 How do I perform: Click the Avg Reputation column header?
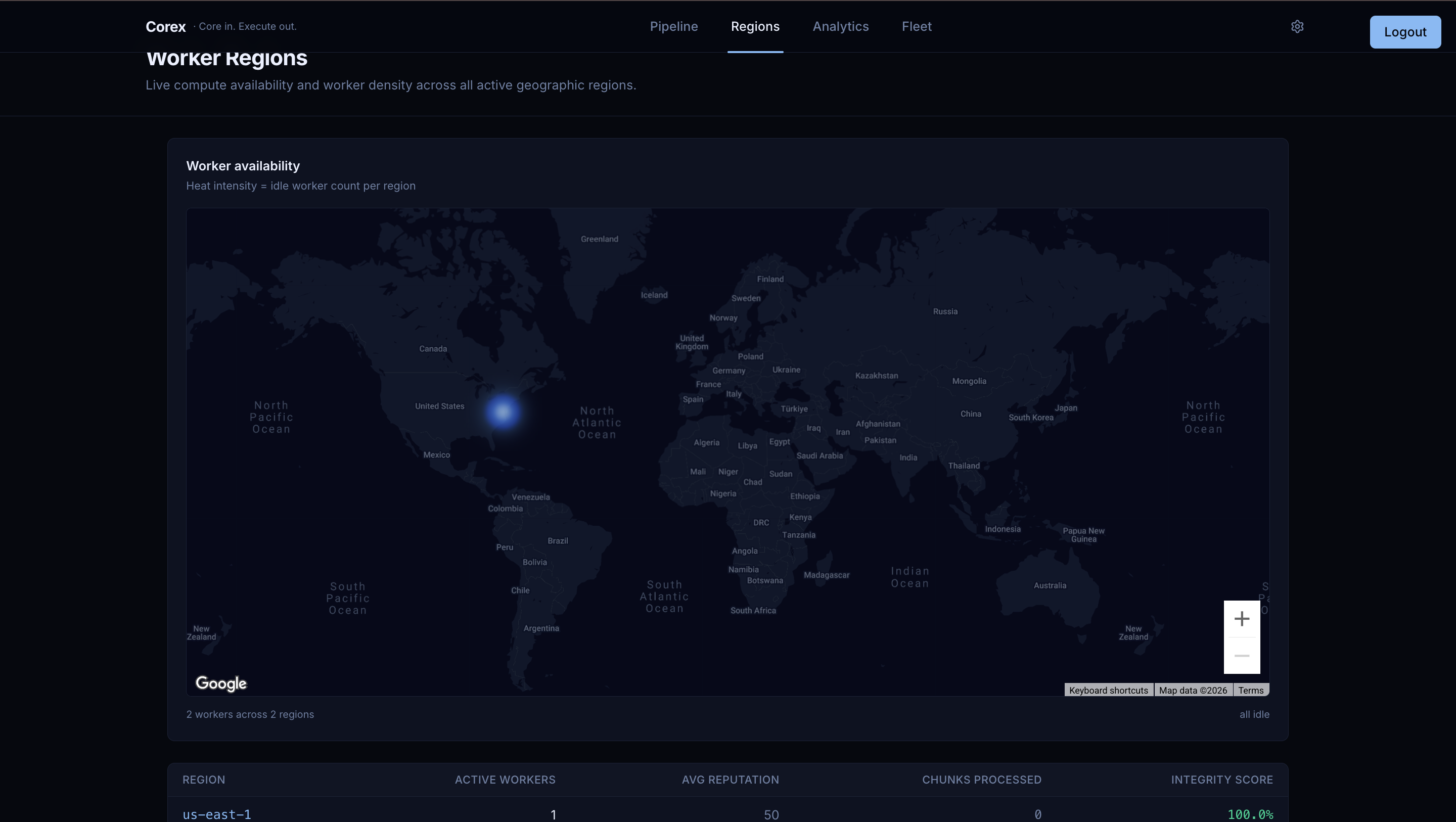(730, 780)
